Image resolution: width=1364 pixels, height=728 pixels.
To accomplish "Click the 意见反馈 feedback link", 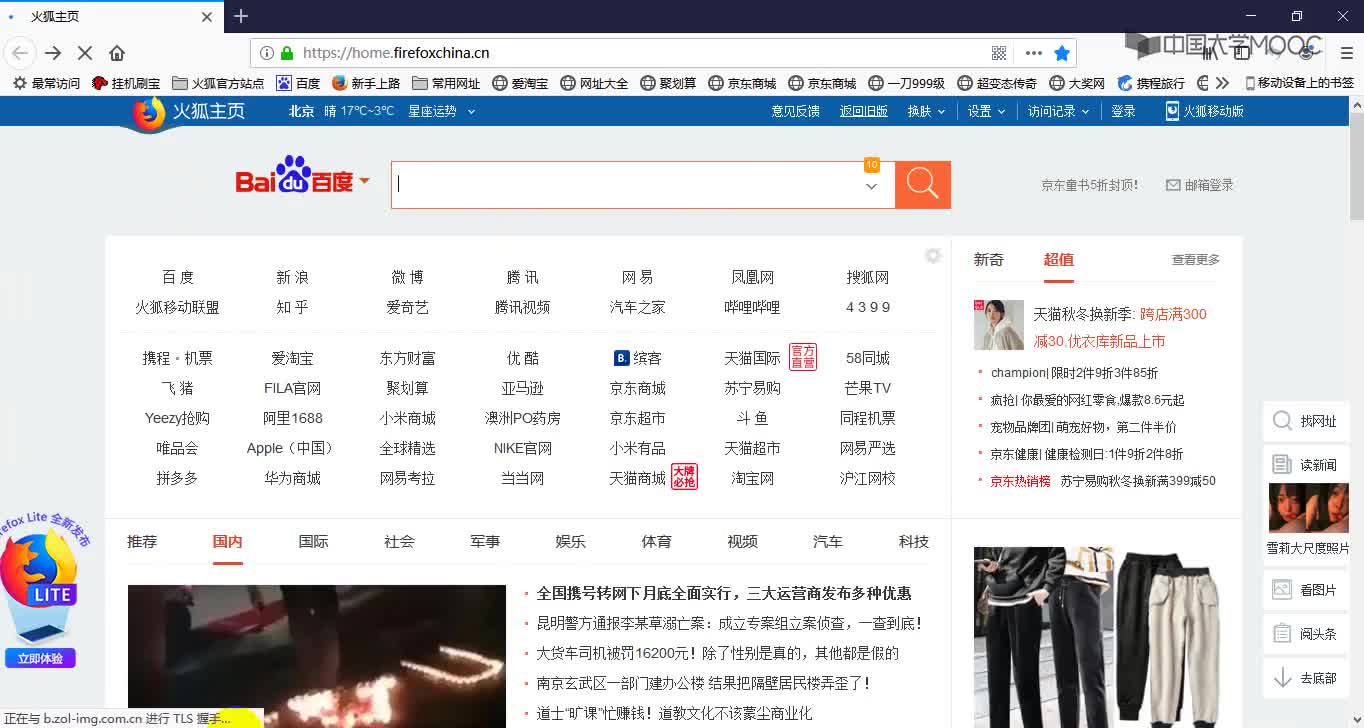I will pos(795,111).
